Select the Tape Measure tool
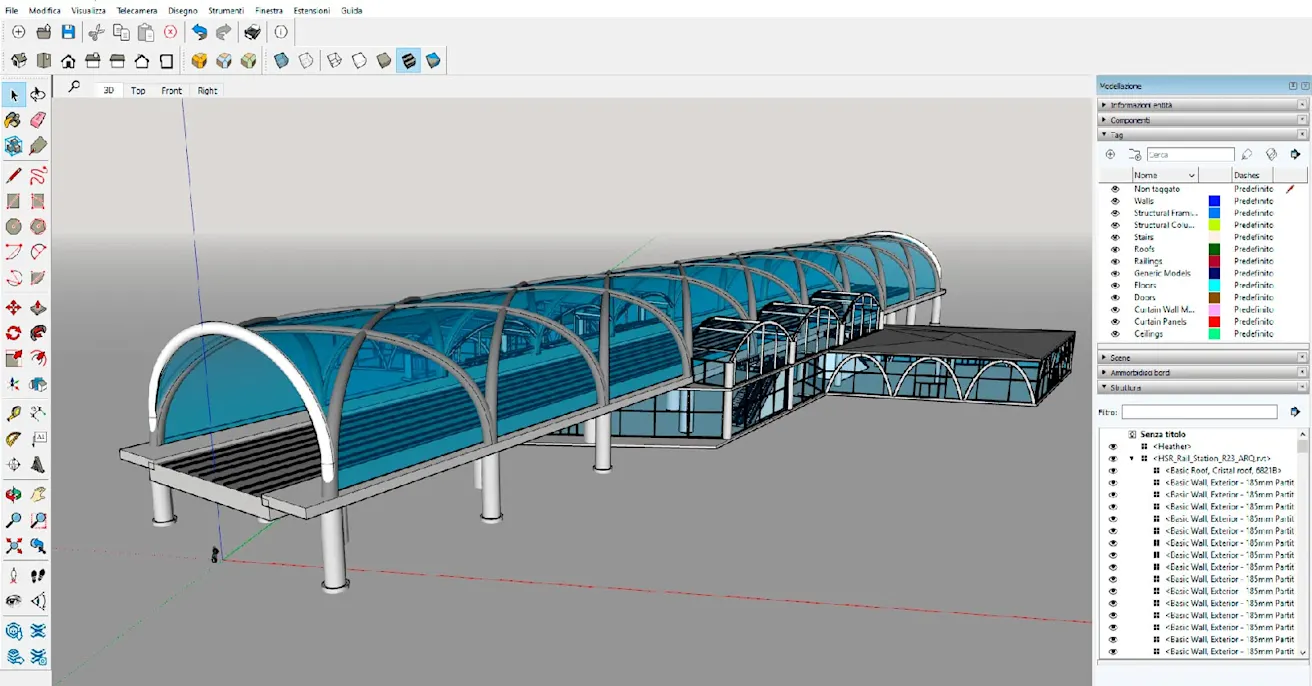Screen dimensions: 1312x686 click(x=14, y=413)
